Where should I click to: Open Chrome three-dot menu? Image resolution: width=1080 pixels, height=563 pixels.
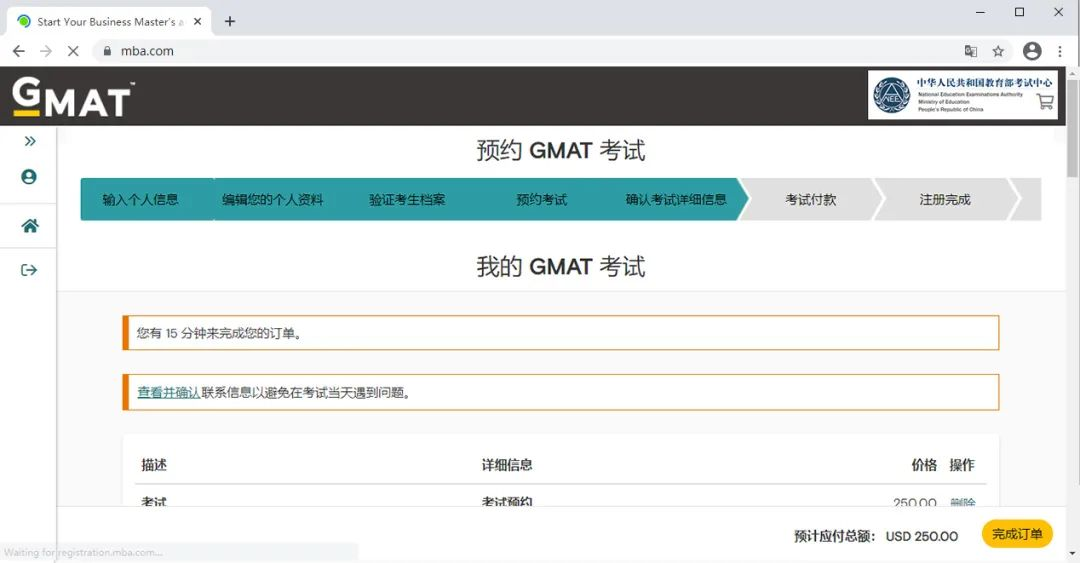1060,51
